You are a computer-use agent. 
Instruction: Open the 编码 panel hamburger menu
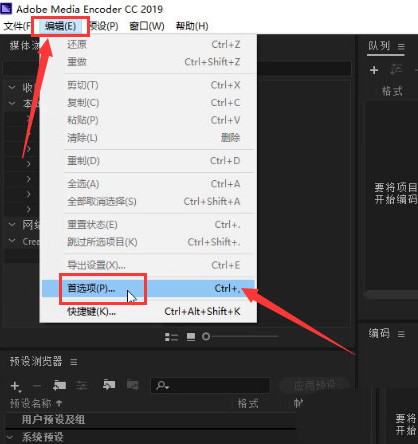point(401,334)
